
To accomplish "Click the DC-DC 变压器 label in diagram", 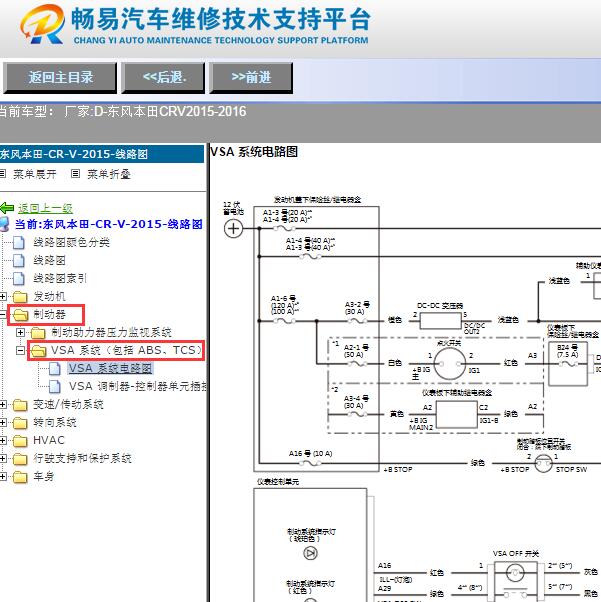I will (x=440, y=306).
